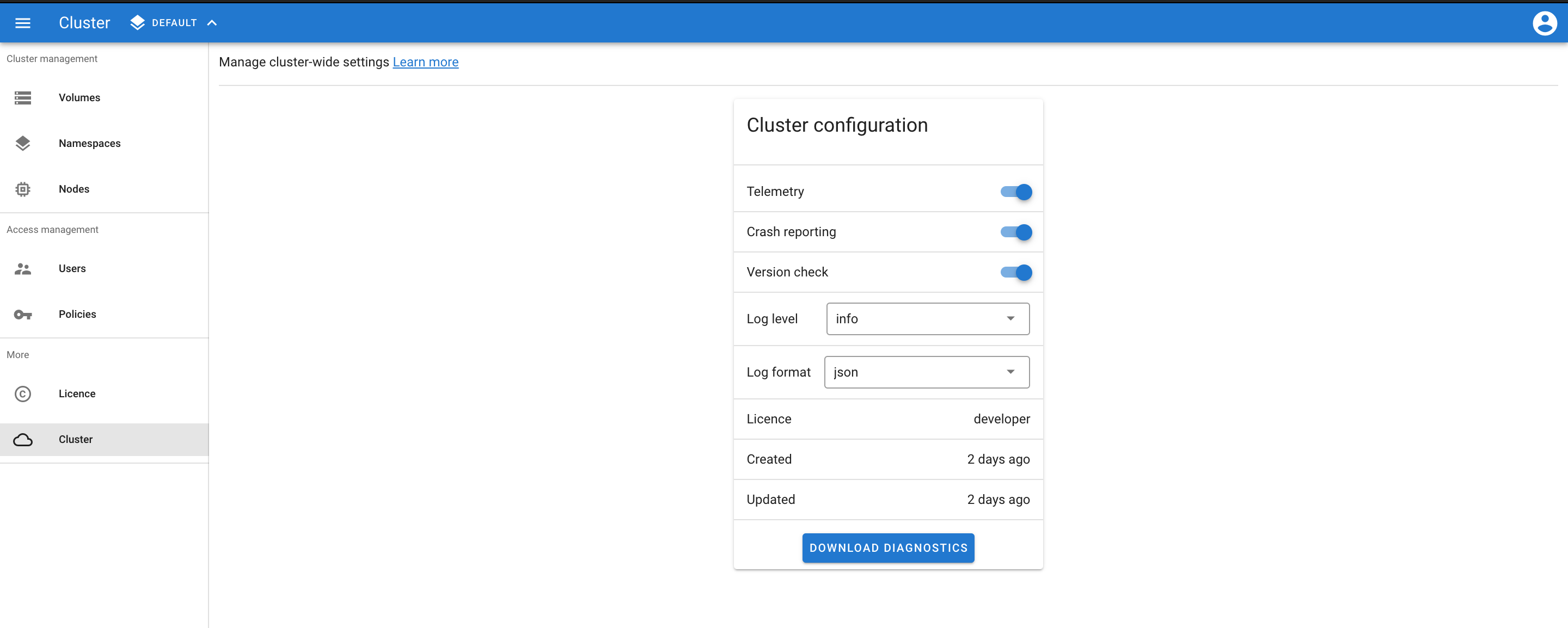Click the Download Diagnostics button

pyautogui.click(x=888, y=547)
